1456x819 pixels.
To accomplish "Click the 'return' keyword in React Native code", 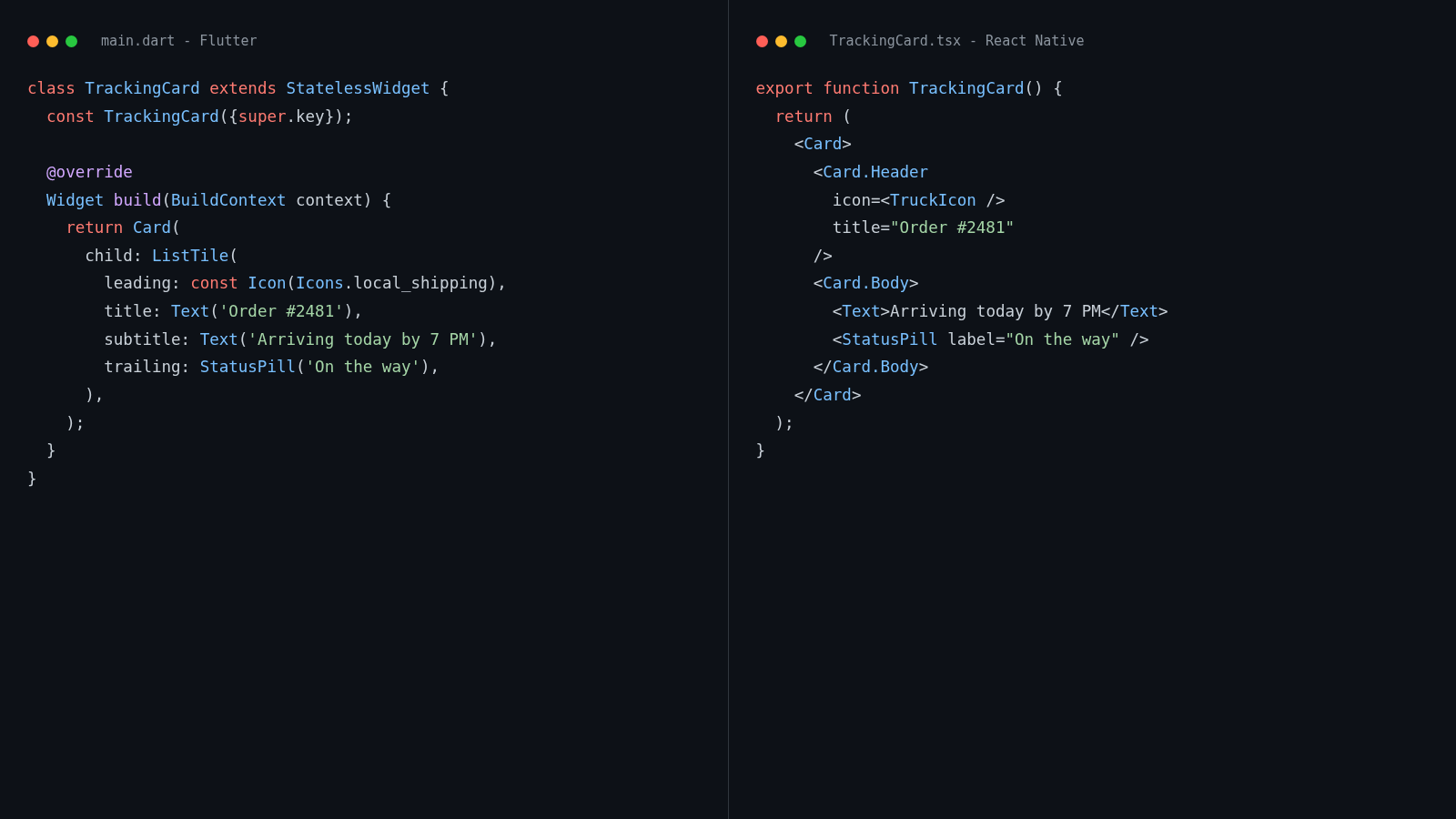I will 804,116.
